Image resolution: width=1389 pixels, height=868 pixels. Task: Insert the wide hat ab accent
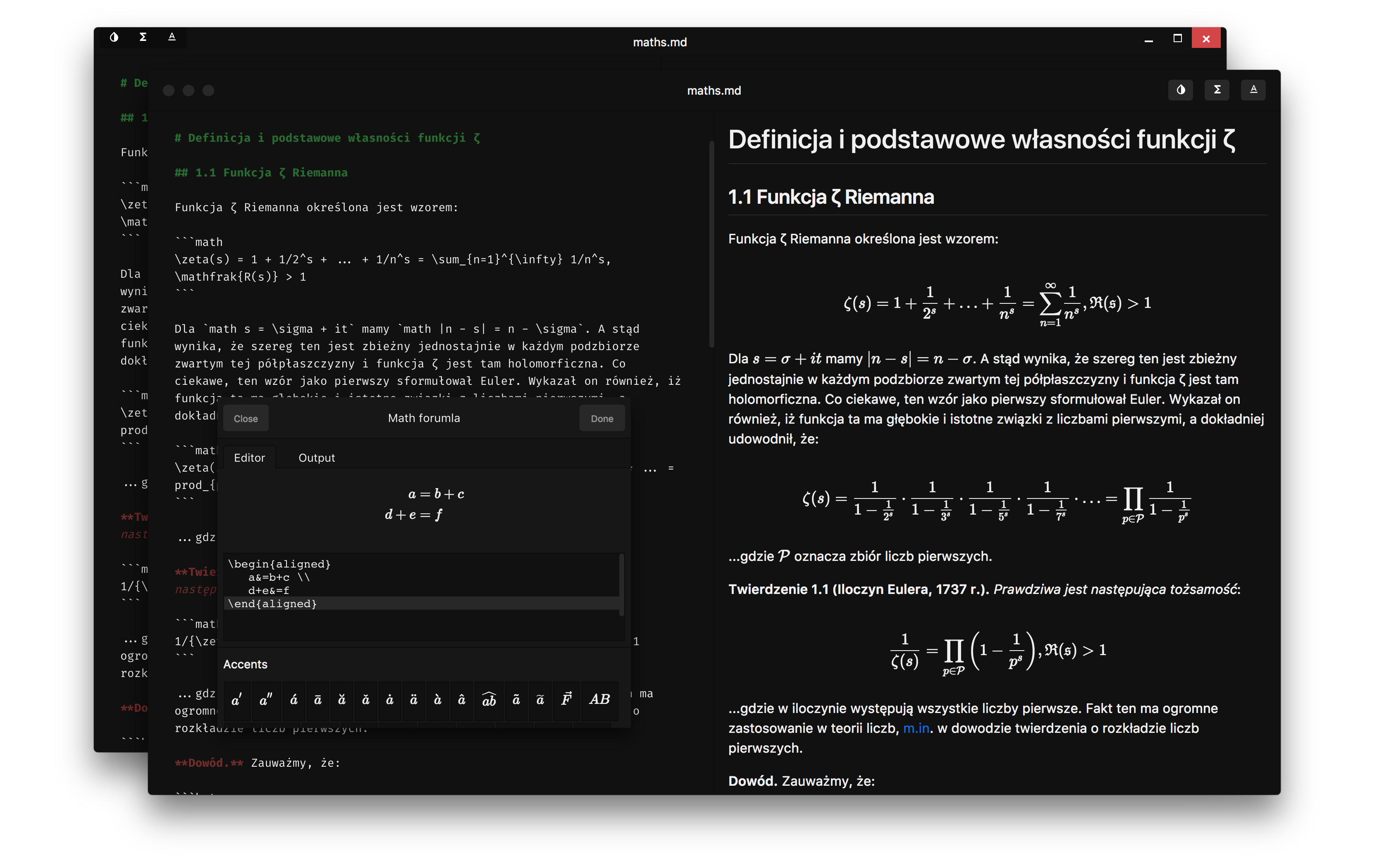pos(489,700)
